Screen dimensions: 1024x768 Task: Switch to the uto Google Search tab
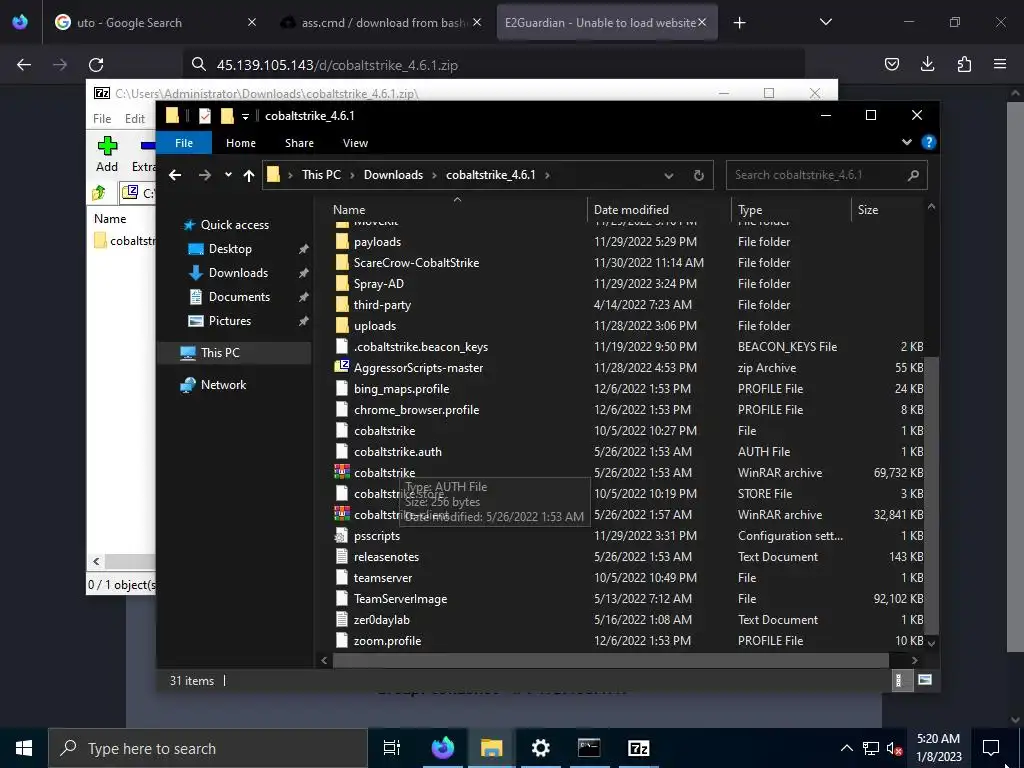[x=154, y=23]
